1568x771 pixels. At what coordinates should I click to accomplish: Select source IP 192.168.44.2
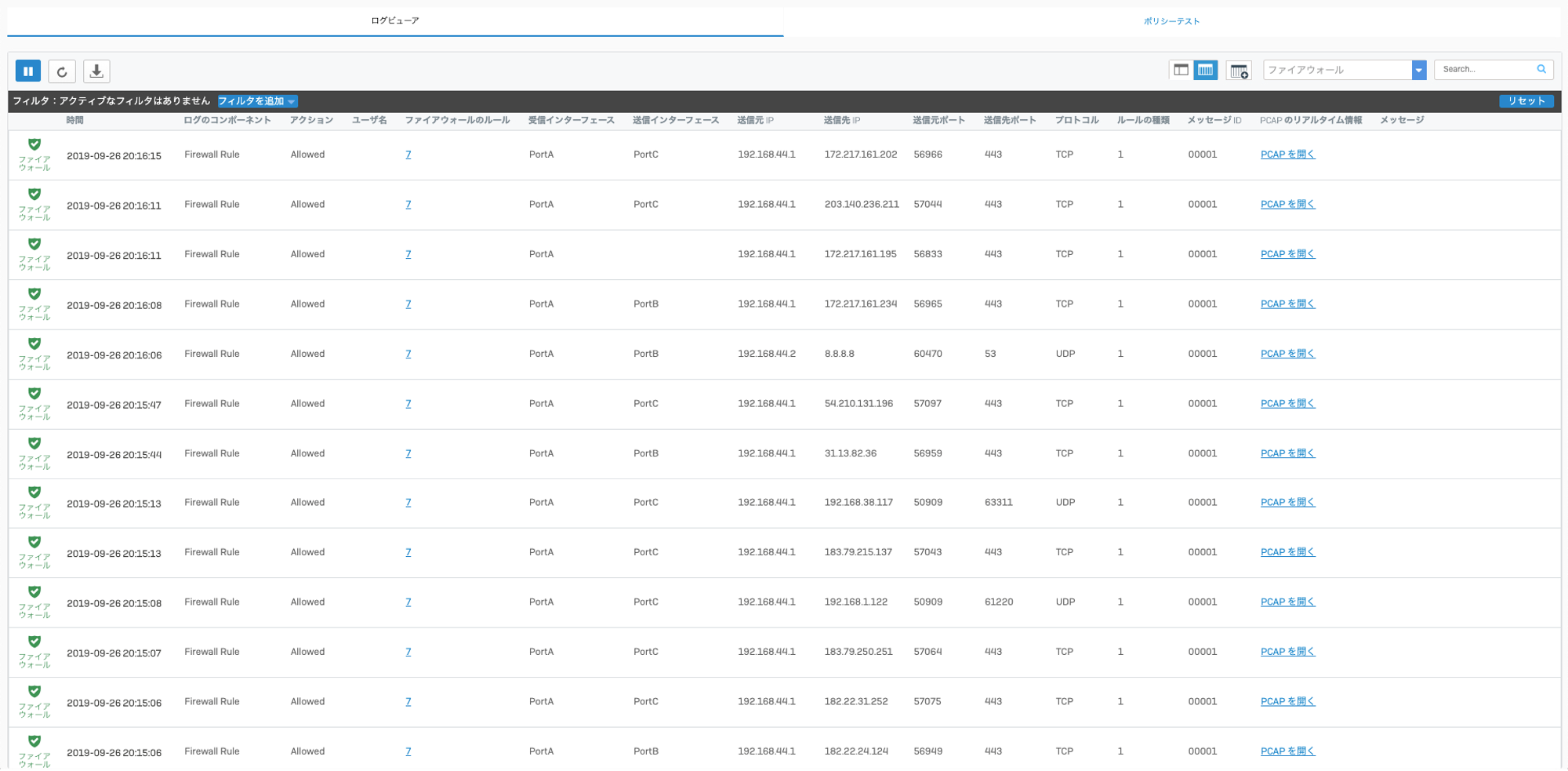[766, 354]
